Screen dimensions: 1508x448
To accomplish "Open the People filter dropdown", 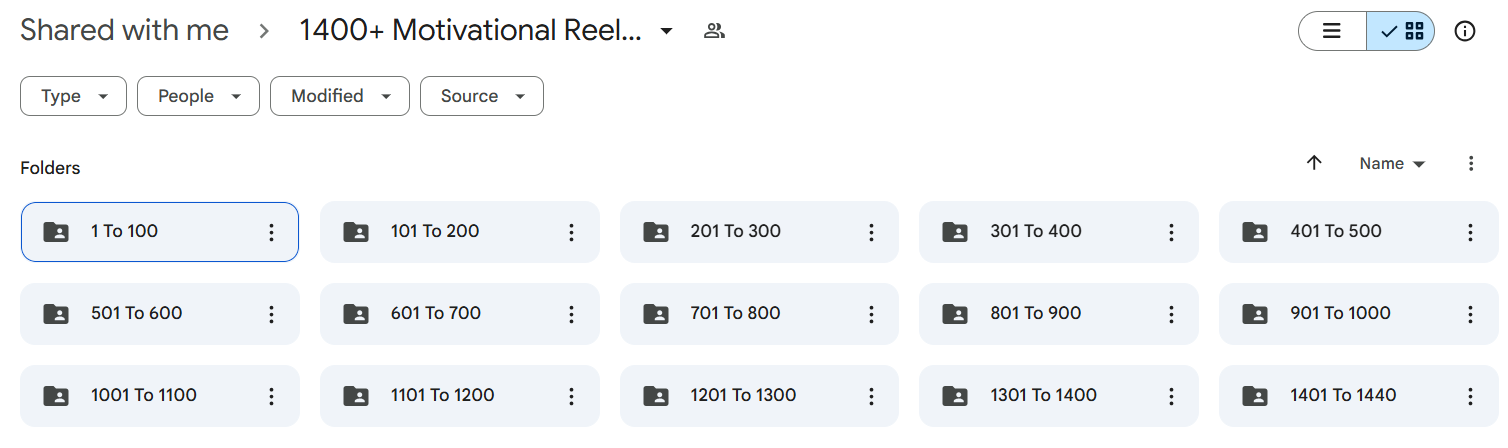I will 198,96.
